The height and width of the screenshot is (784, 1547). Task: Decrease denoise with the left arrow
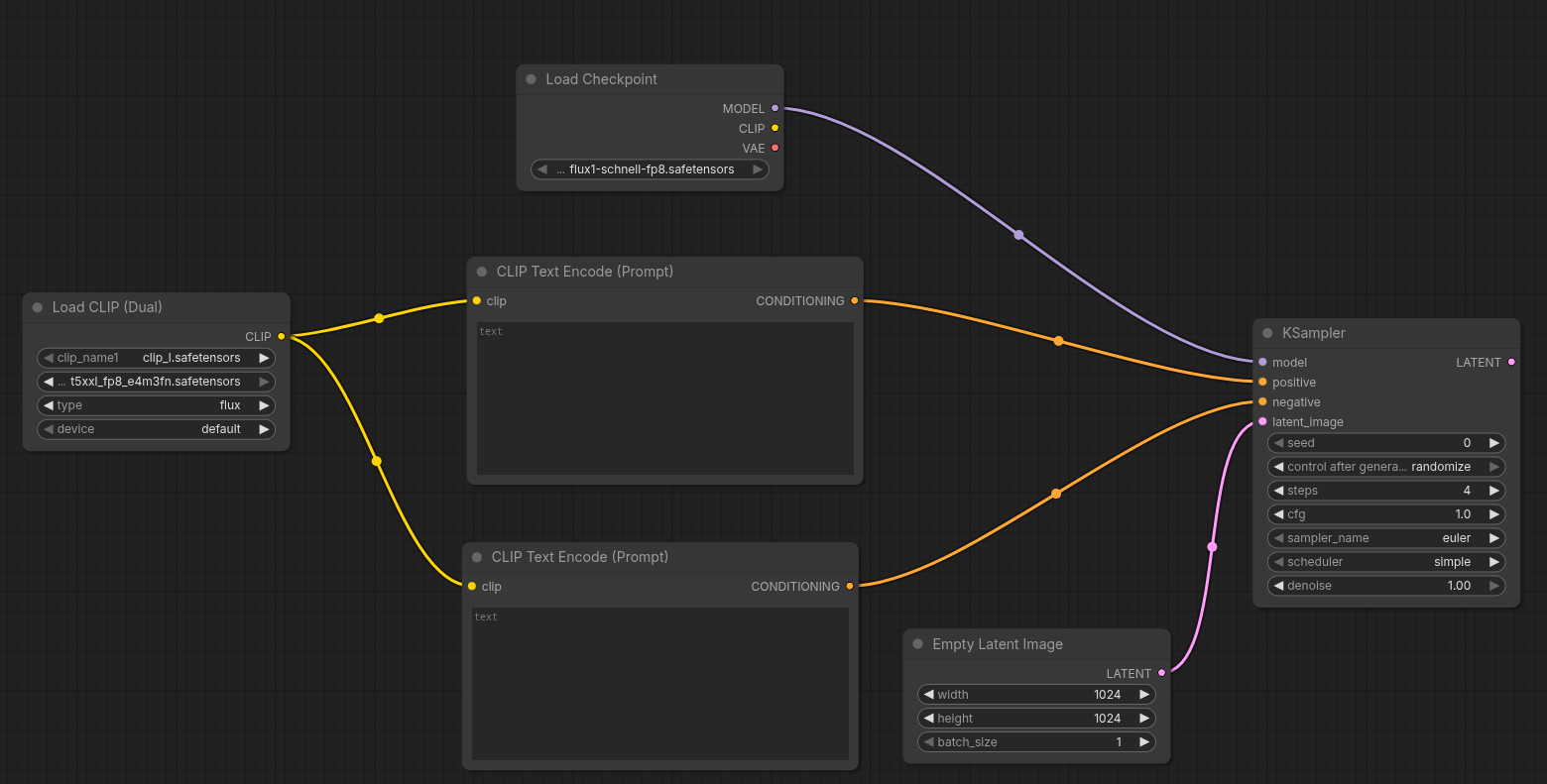point(1279,586)
